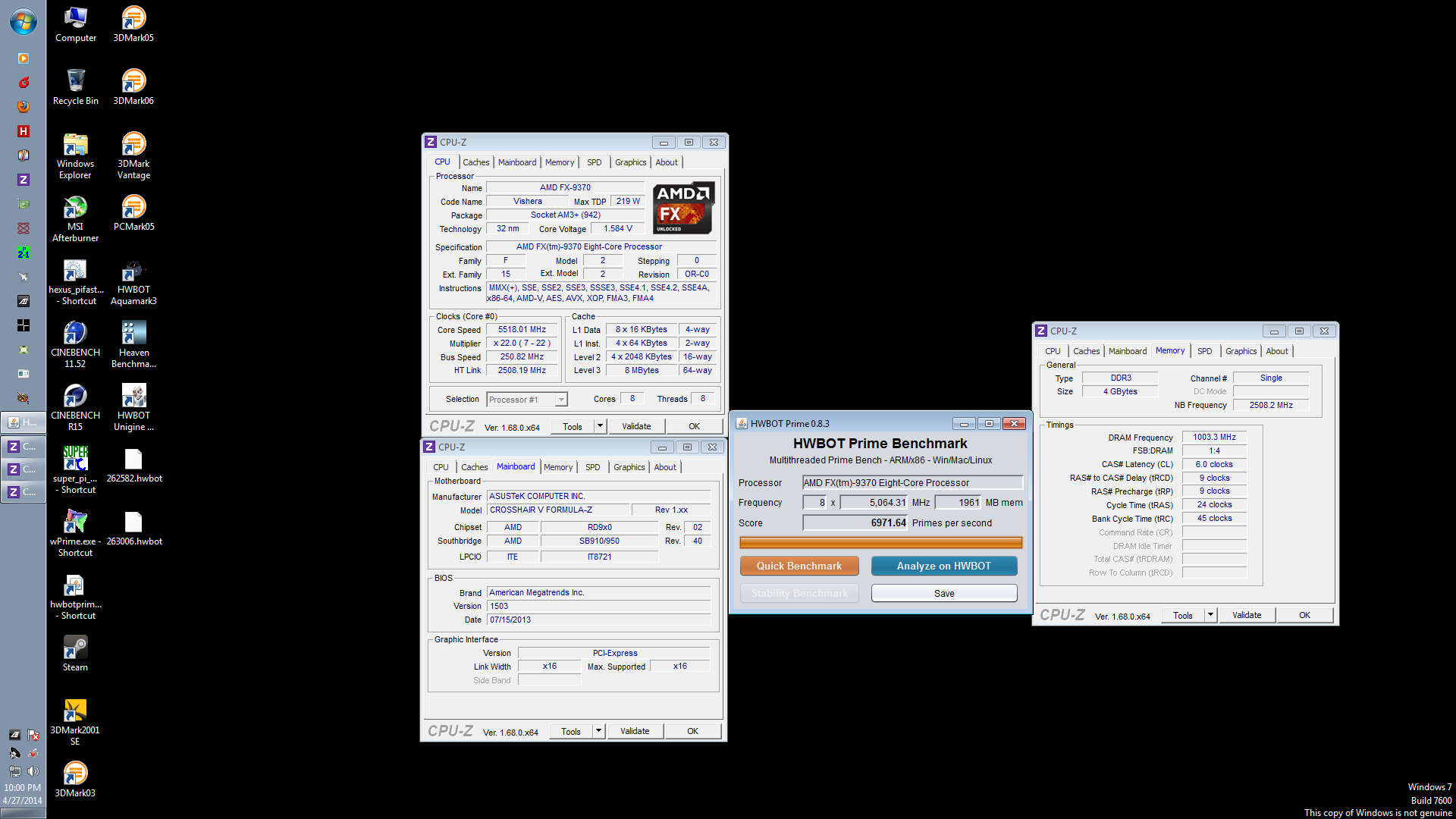Open SPD tab in CPU-Z CPU window
The image size is (1456, 819).
tap(594, 162)
